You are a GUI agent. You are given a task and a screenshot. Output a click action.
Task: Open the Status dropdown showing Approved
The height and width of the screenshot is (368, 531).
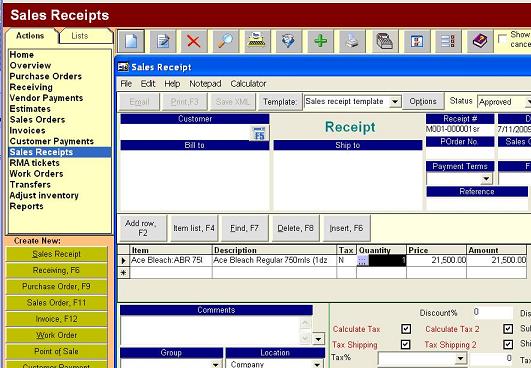pyautogui.click(x=528, y=102)
